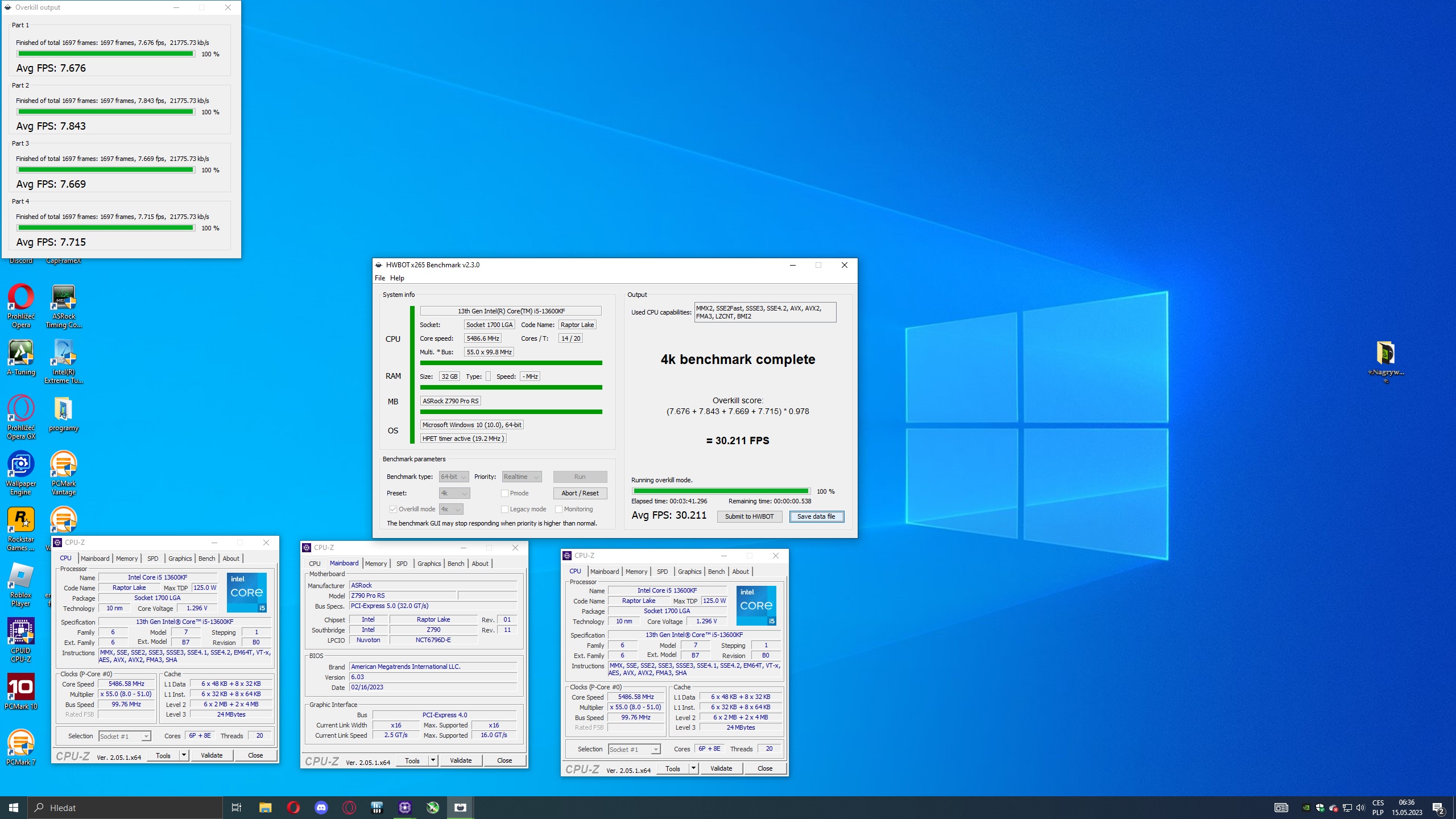Open the Help menu in HWBOT x265
Image resolution: width=1456 pixels, height=819 pixels.
tap(397, 278)
